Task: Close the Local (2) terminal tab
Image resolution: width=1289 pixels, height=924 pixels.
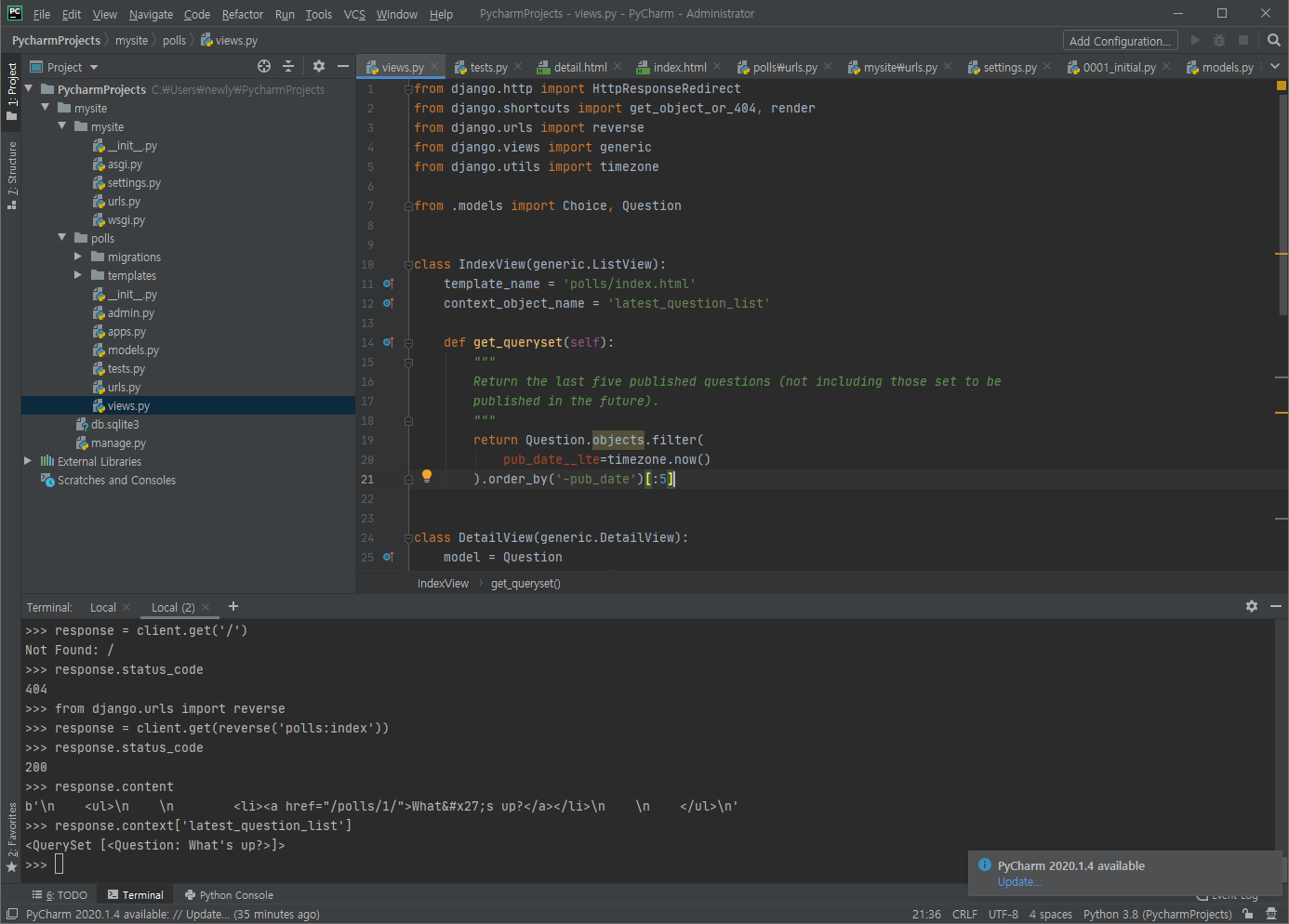Action: coord(206,607)
